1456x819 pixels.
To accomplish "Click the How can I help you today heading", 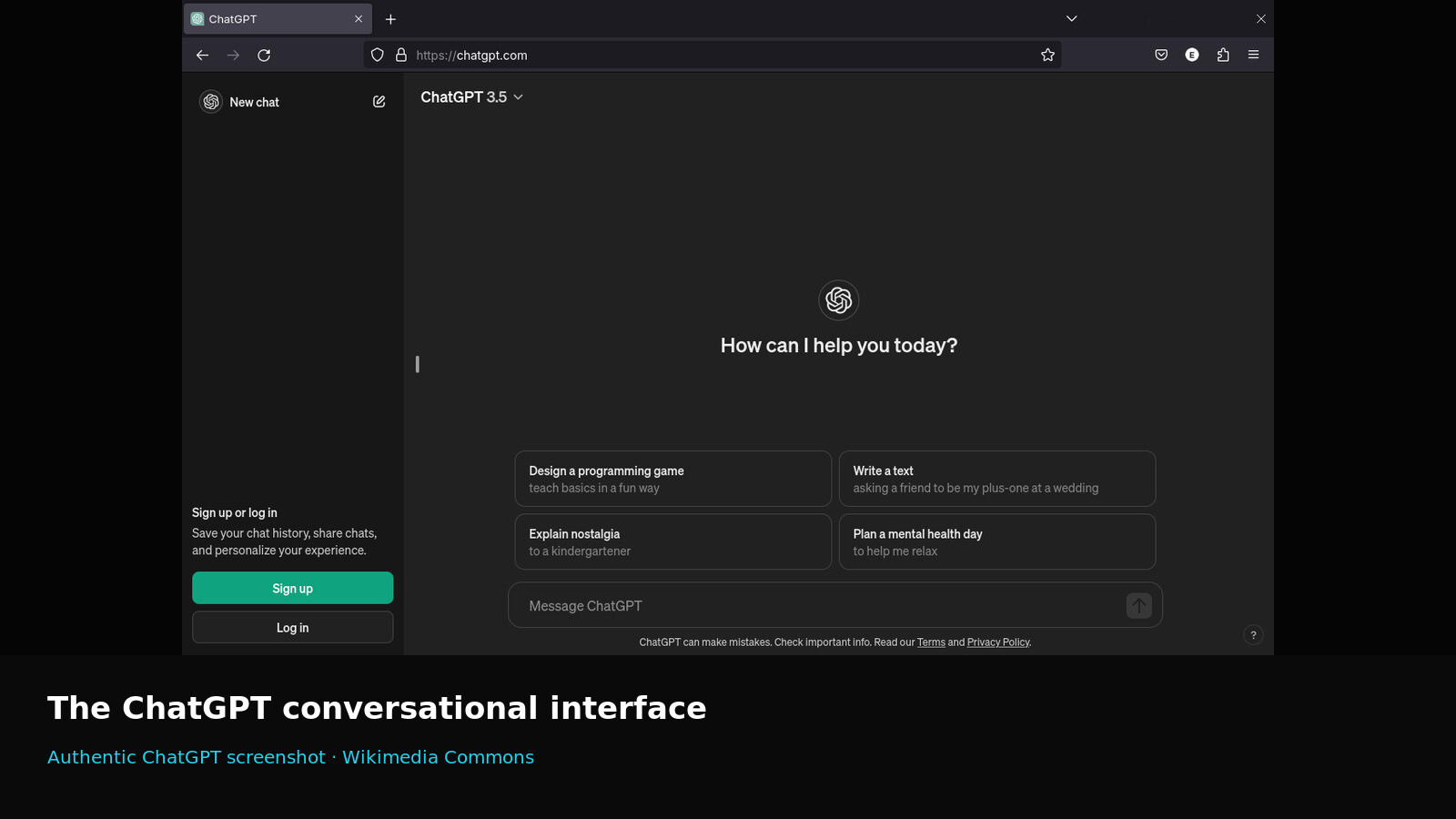I will click(x=838, y=346).
